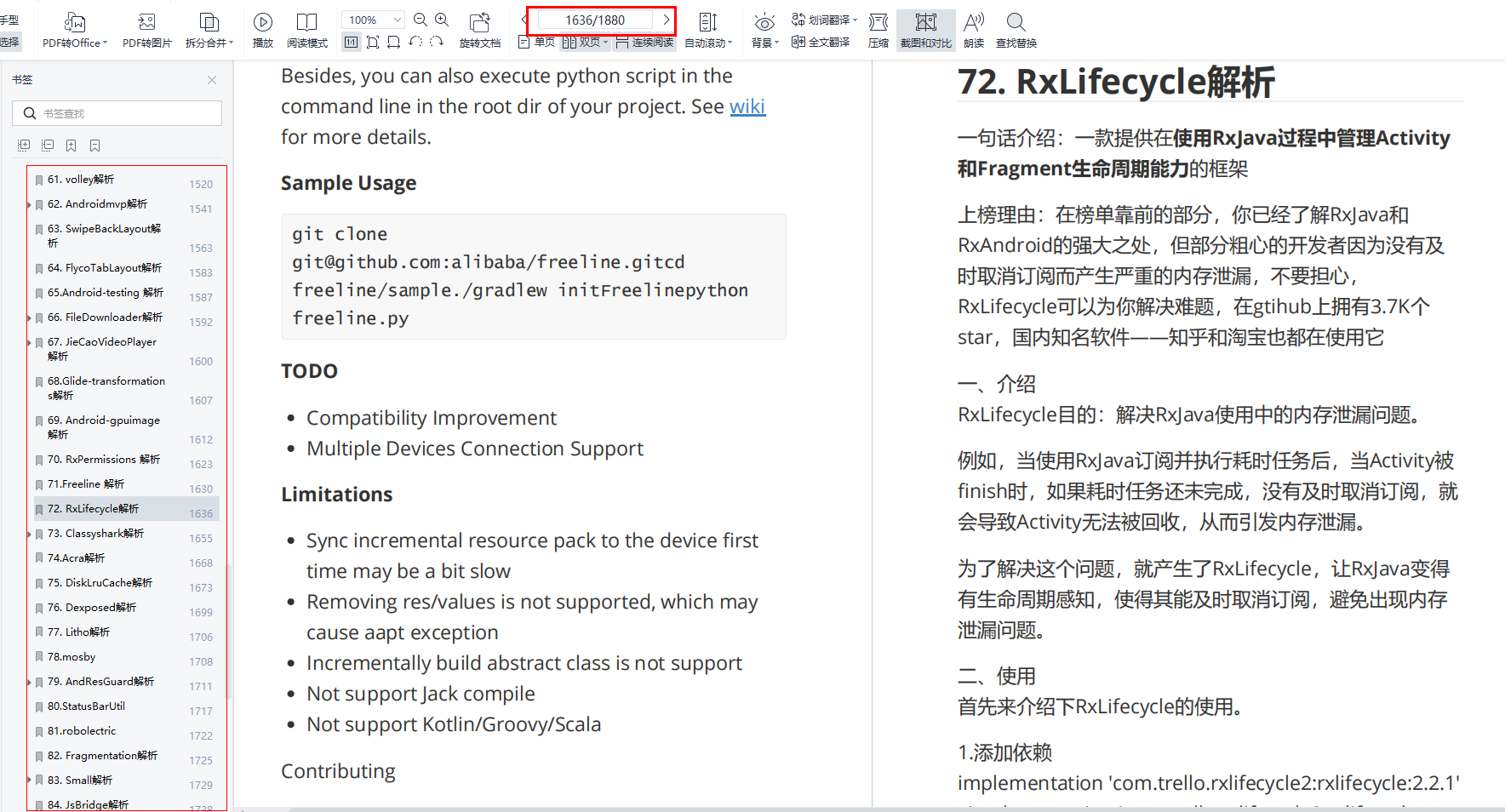Click the delete bookmark icon
This screenshot has height=812, width=1505.
(95, 146)
